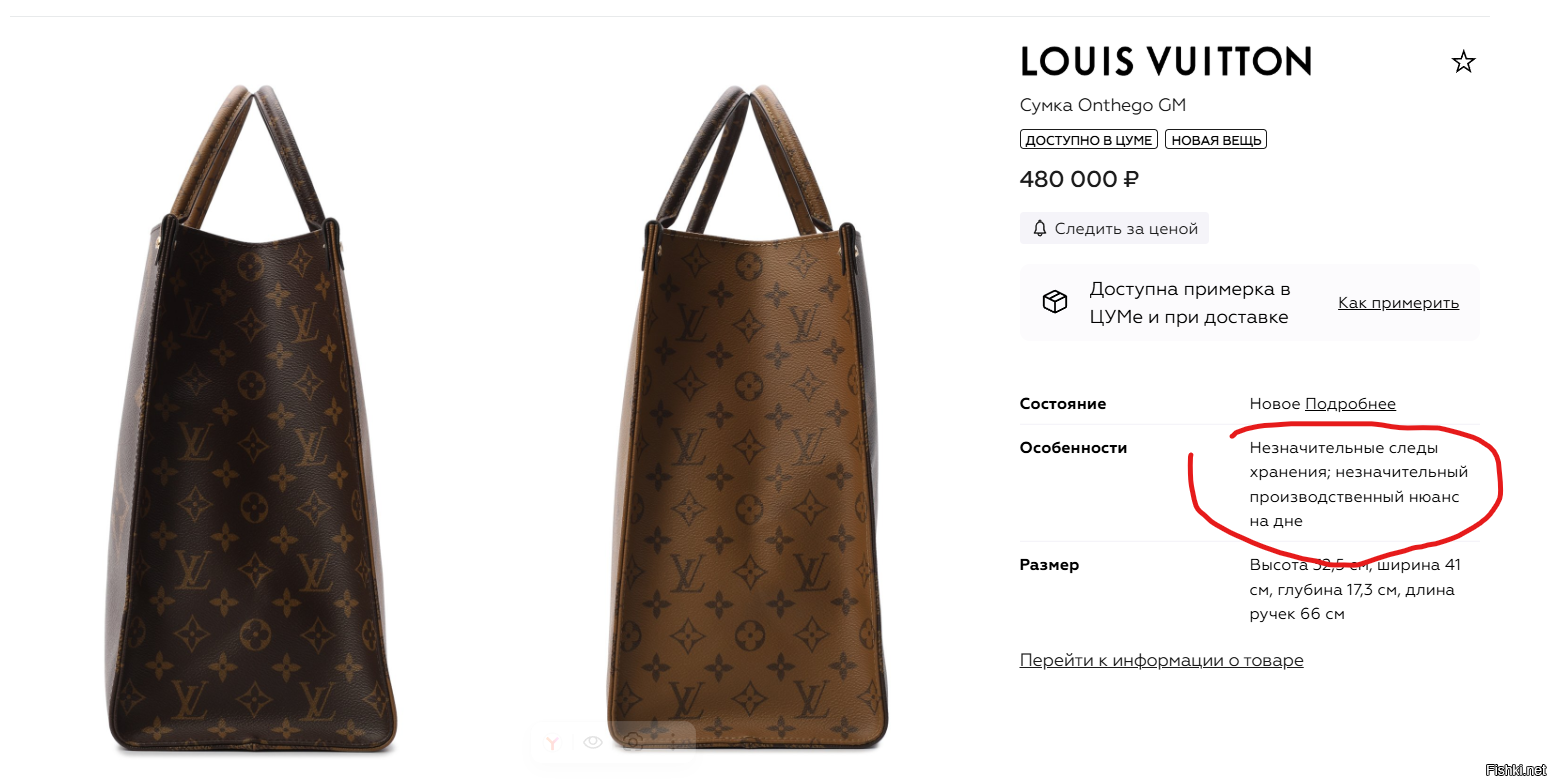Viewport: 1552px width, 782px height.
Task: Add the bag to favorites with star icon
Action: pos(1463,63)
